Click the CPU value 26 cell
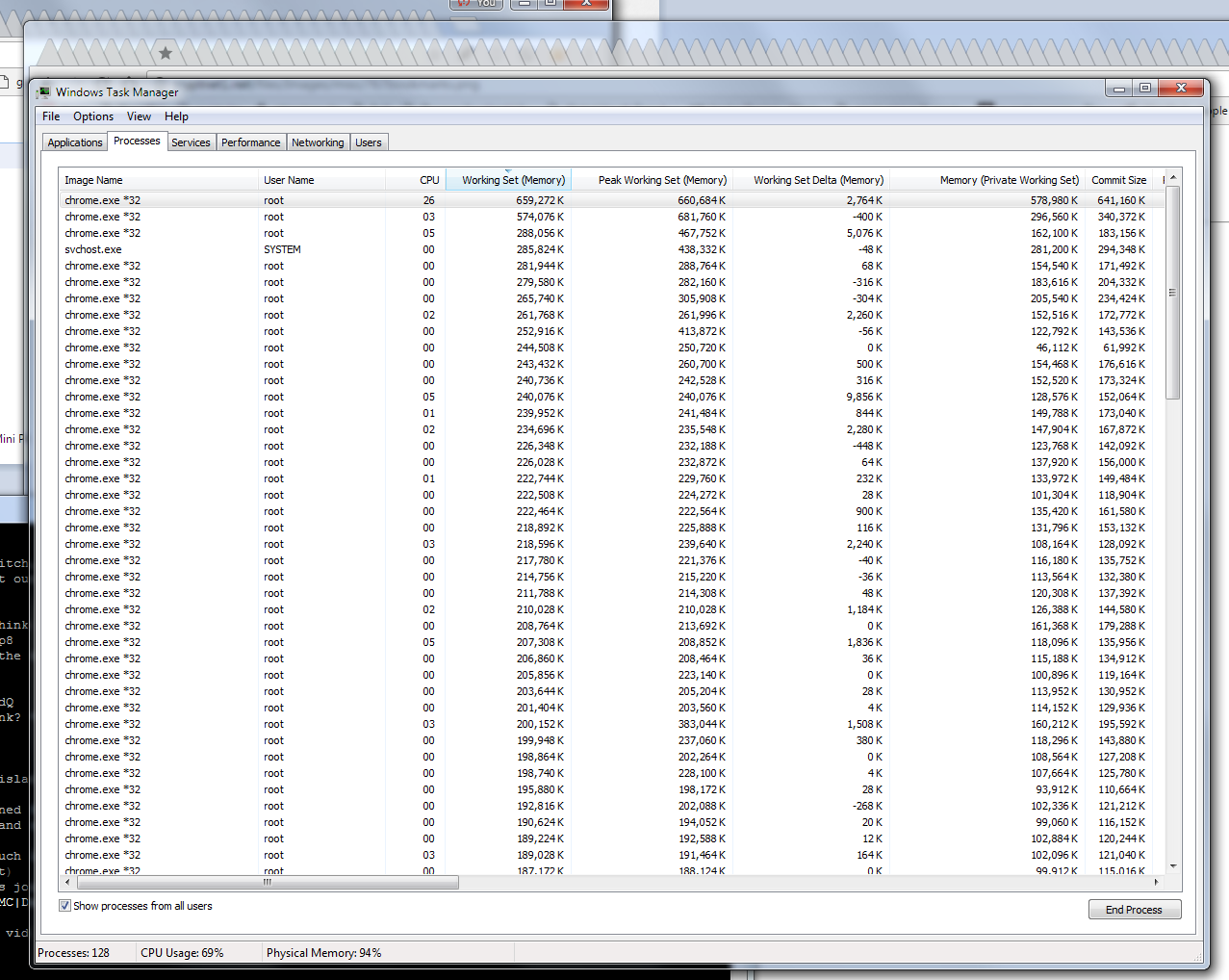 pos(428,200)
